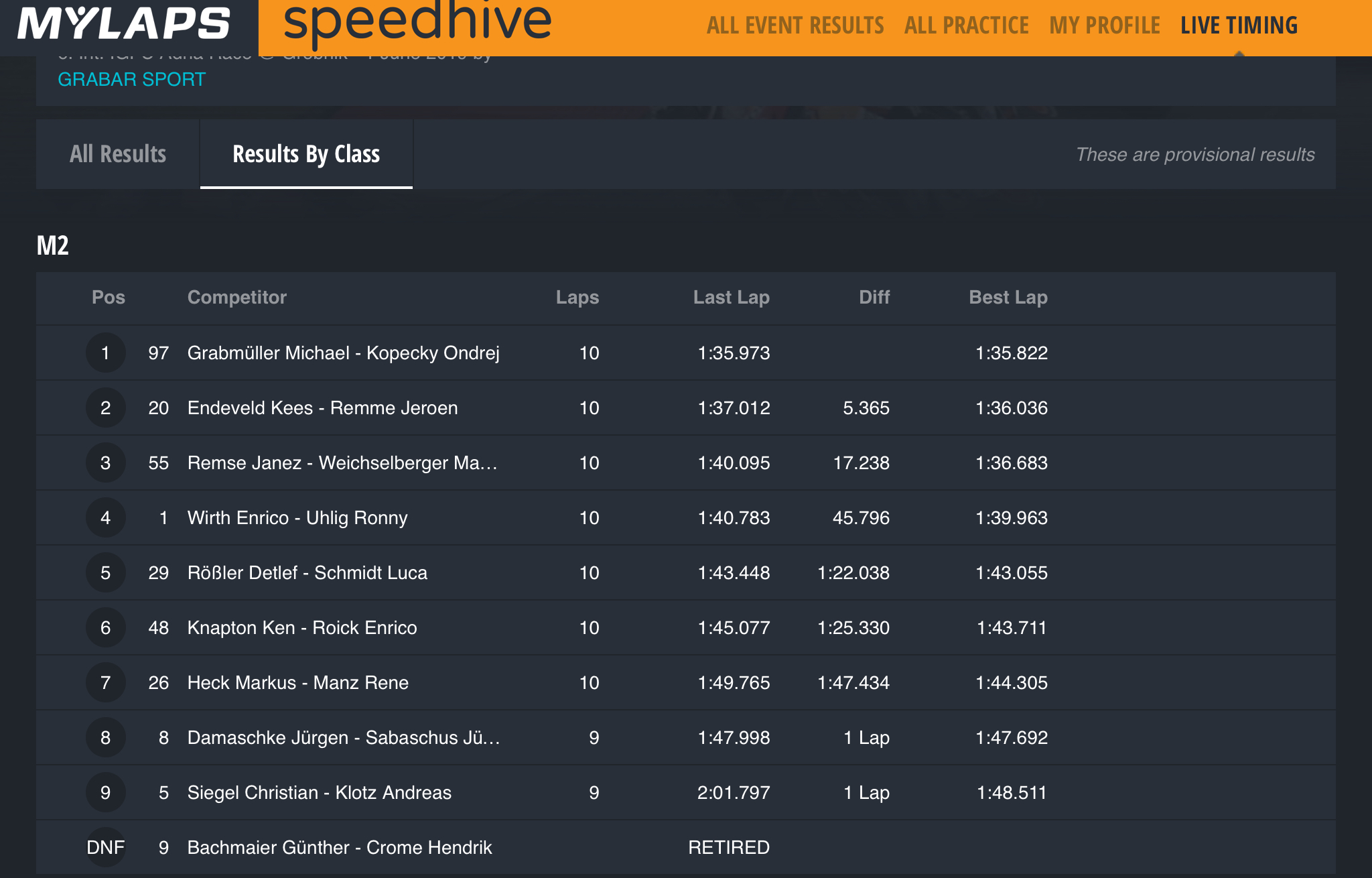The image size is (1372, 878).
Task: Select competitor Heck Markus - Manz Rene
Action: tap(298, 682)
